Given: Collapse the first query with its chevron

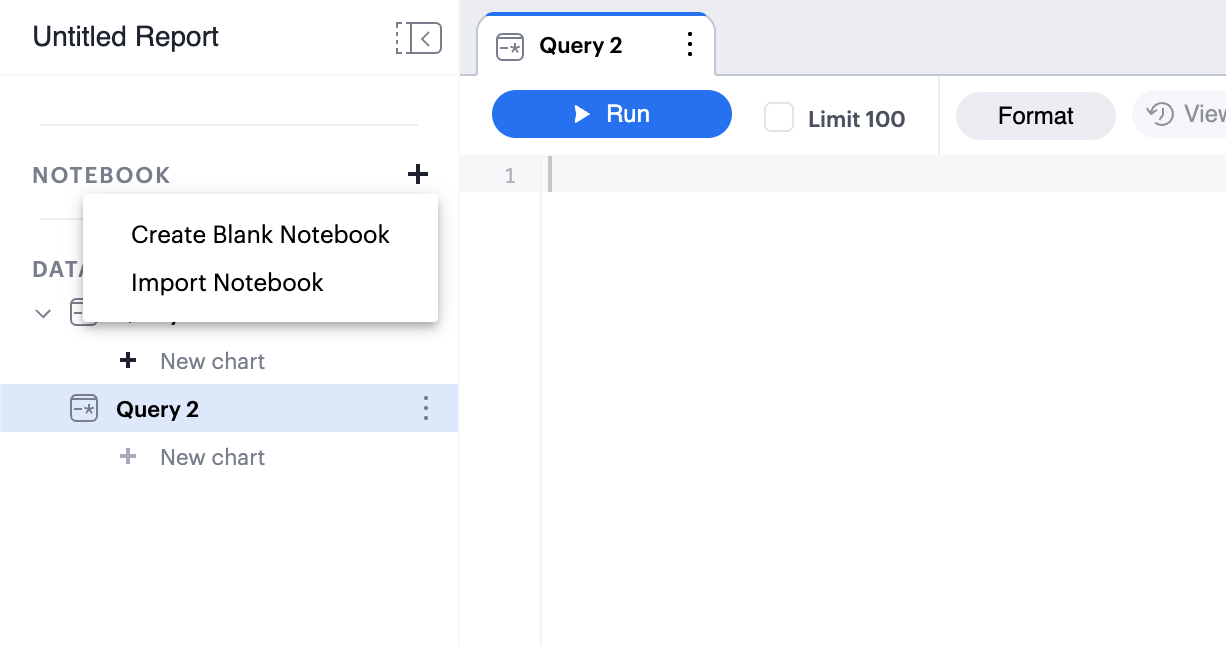Looking at the screenshot, I should (43, 313).
